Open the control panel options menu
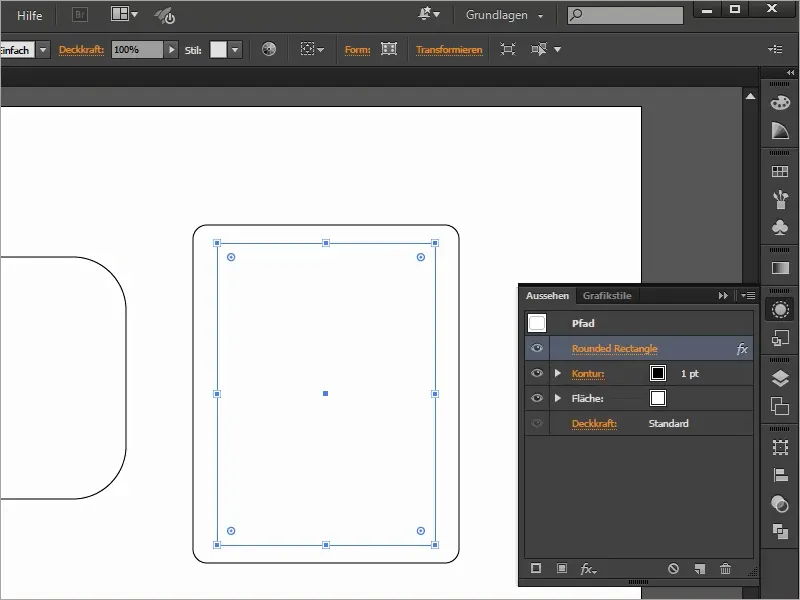 click(776, 49)
